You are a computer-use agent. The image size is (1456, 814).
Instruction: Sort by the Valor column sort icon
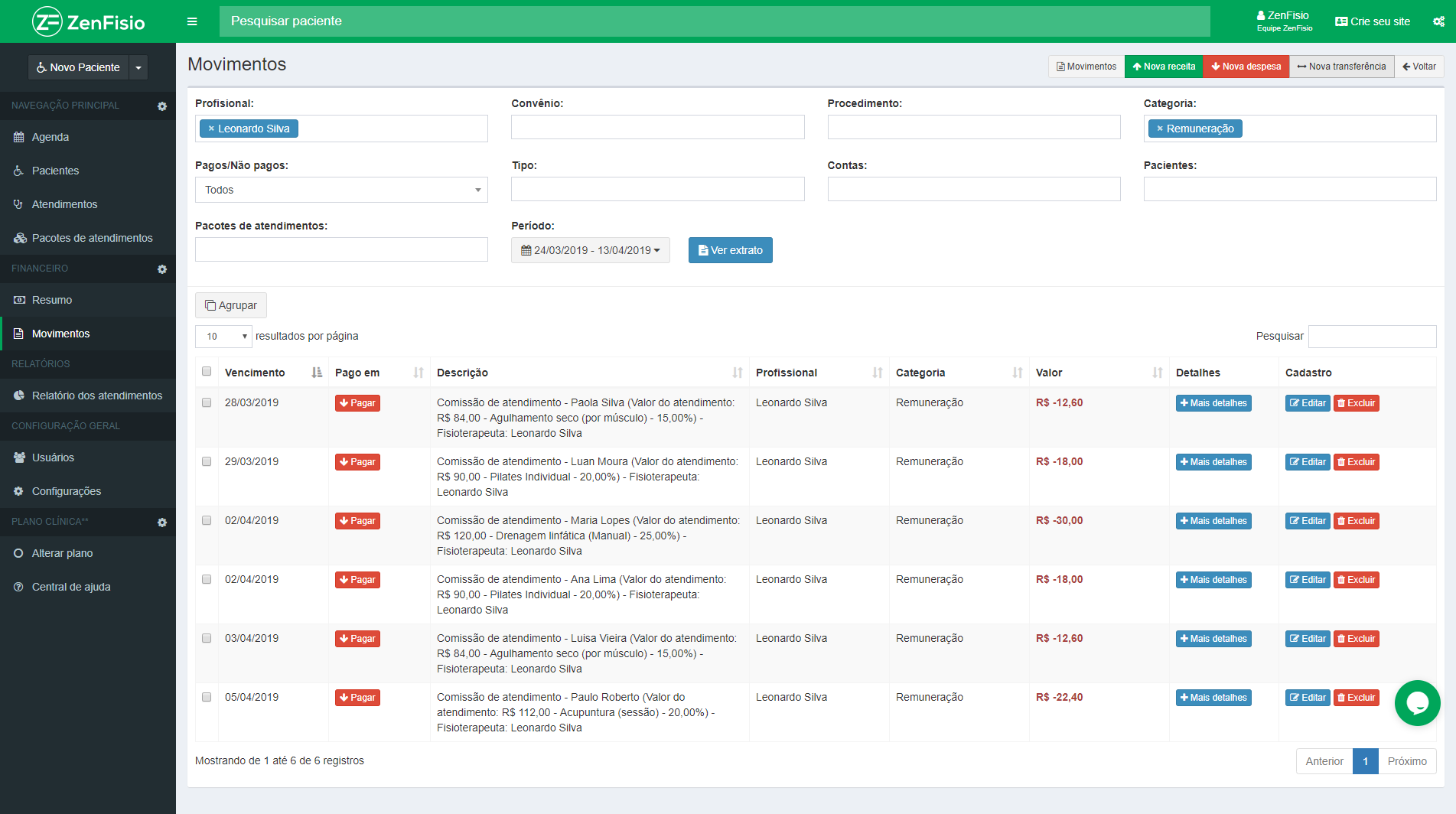coord(1158,373)
